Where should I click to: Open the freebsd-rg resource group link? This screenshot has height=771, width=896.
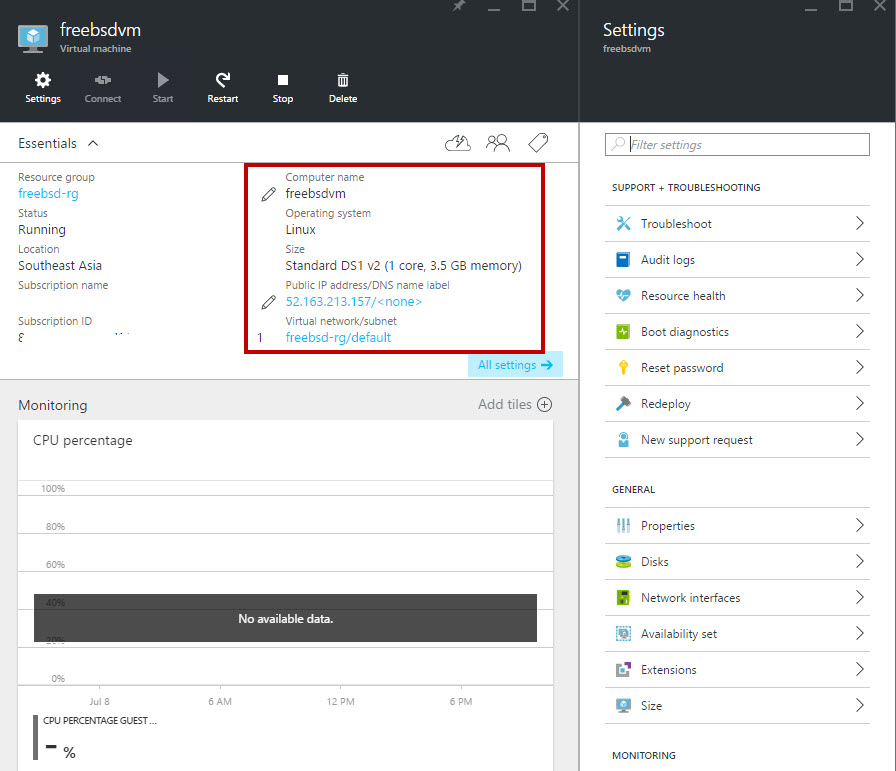click(x=49, y=194)
